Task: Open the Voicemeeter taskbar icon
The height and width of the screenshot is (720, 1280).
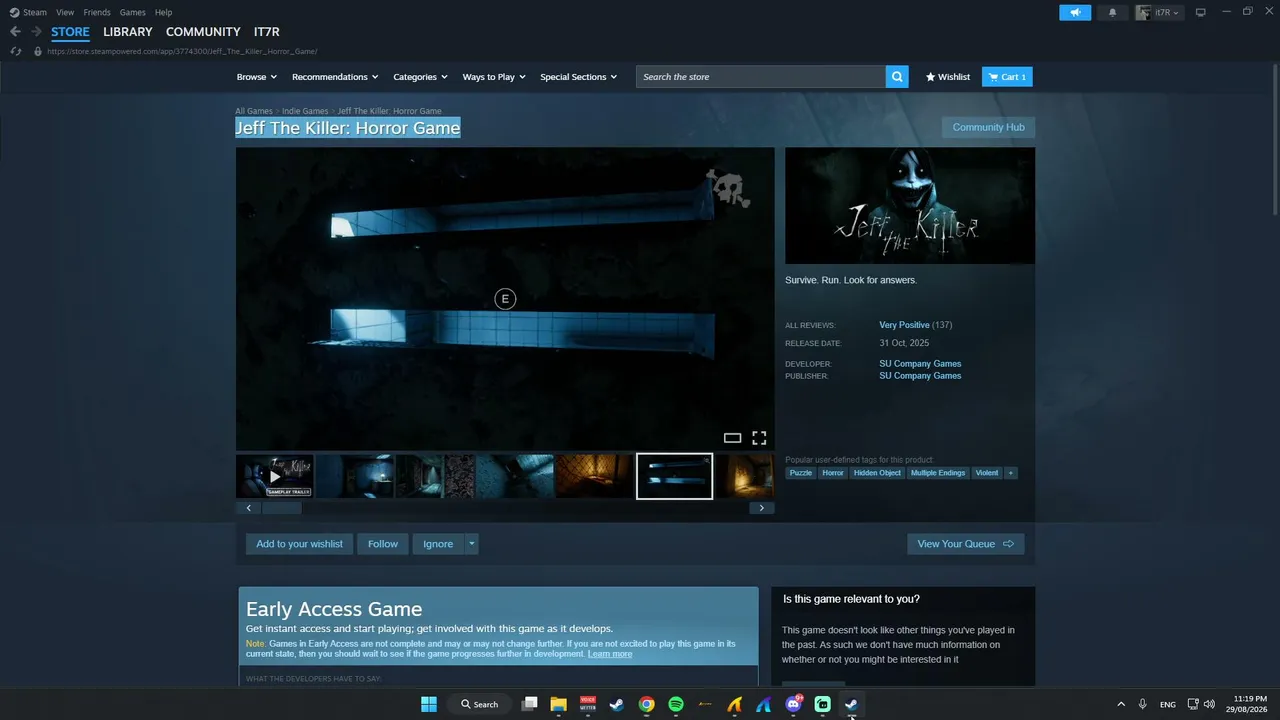Action: click(x=588, y=704)
